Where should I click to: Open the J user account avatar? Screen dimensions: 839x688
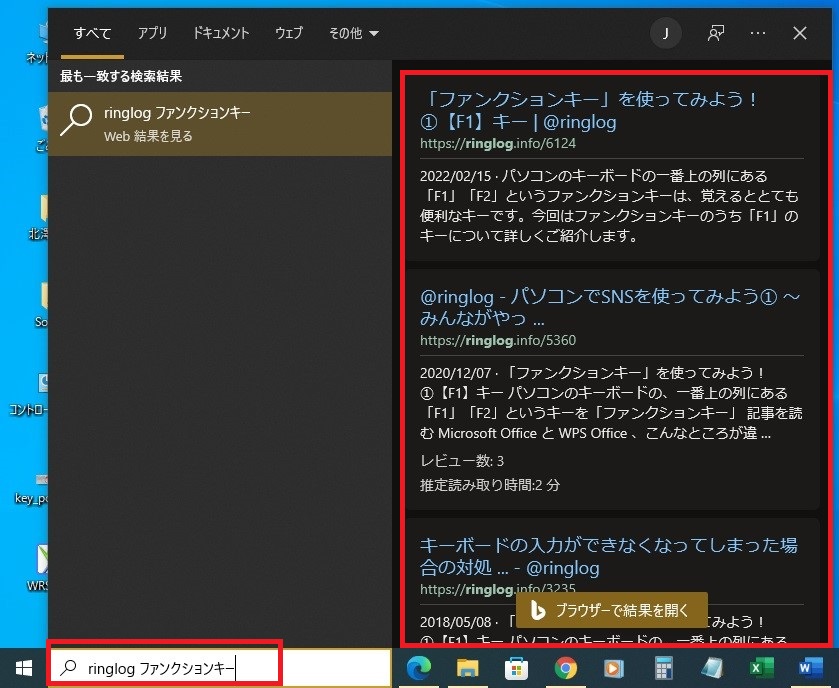pyautogui.click(x=666, y=34)
